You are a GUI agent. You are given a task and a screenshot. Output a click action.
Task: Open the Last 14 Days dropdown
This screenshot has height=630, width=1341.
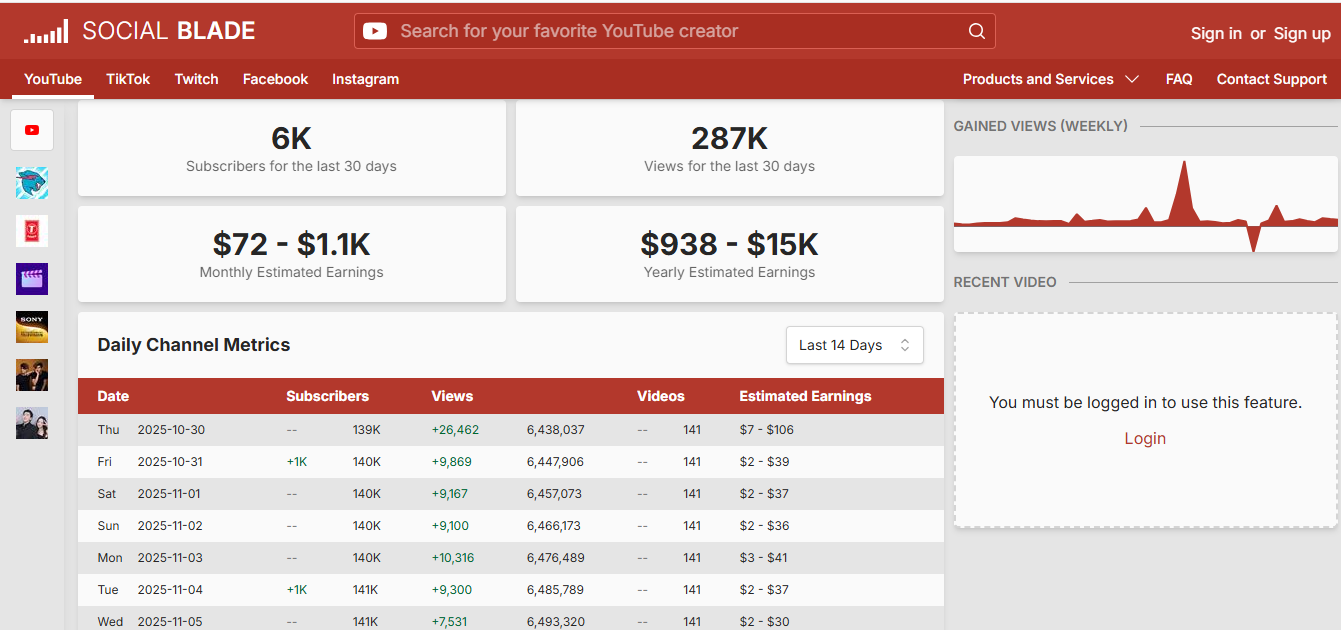[x=855, y=344]
